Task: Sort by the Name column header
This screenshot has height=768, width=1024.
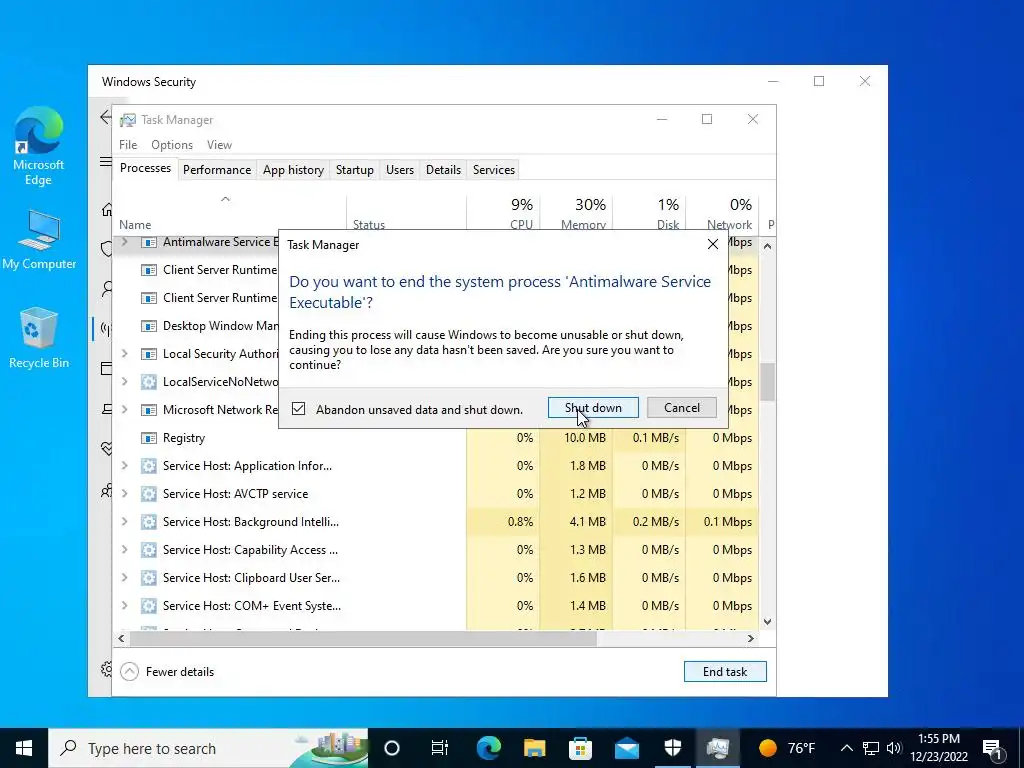Action: point(229,214)
